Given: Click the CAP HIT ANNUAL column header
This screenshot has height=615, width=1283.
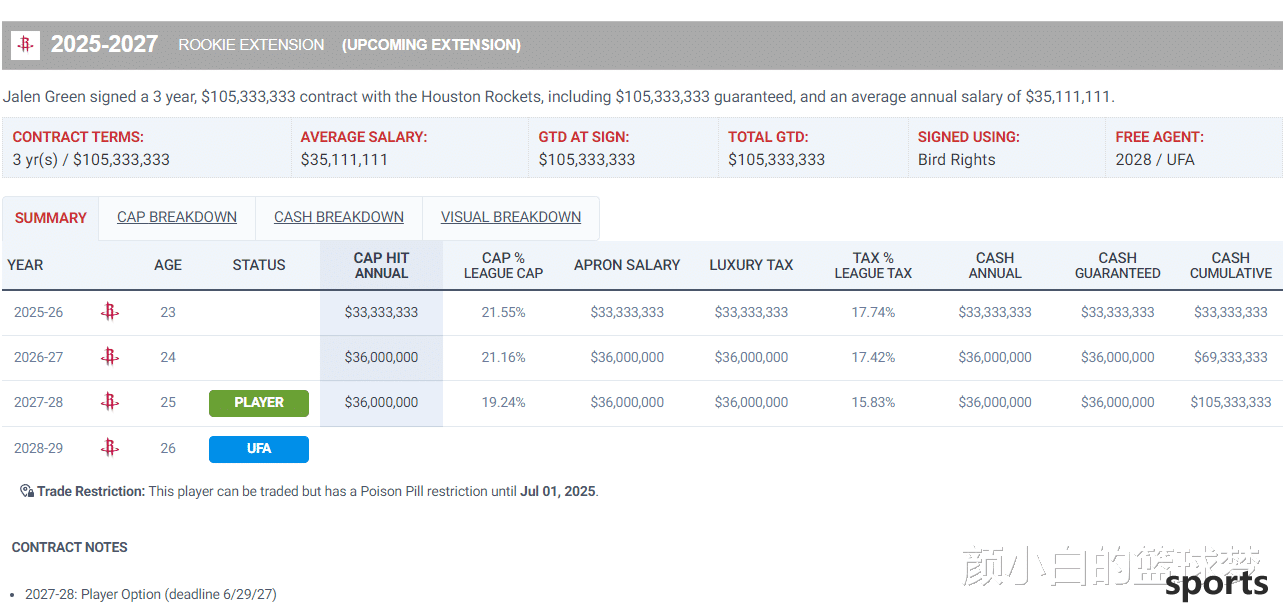Looking at the screenshot, I should tap(382, 265).
